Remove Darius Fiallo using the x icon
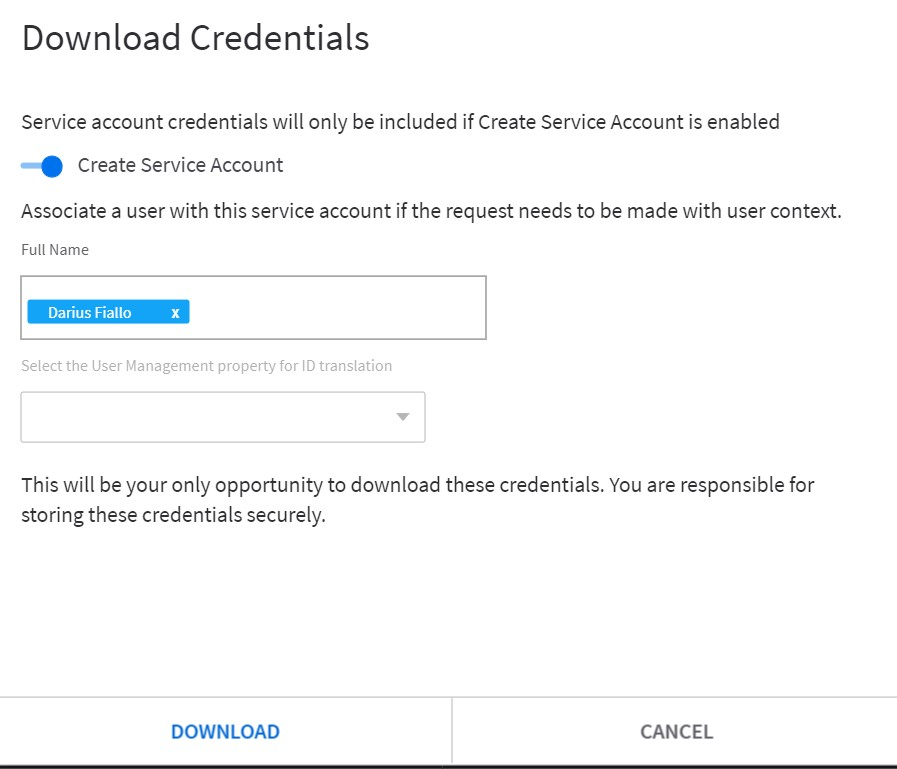 [x=175, y=313]
